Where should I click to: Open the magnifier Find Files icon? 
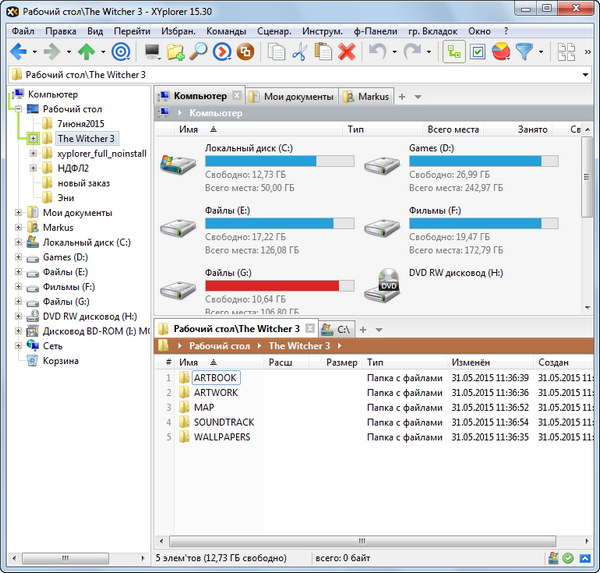[199, 51]
